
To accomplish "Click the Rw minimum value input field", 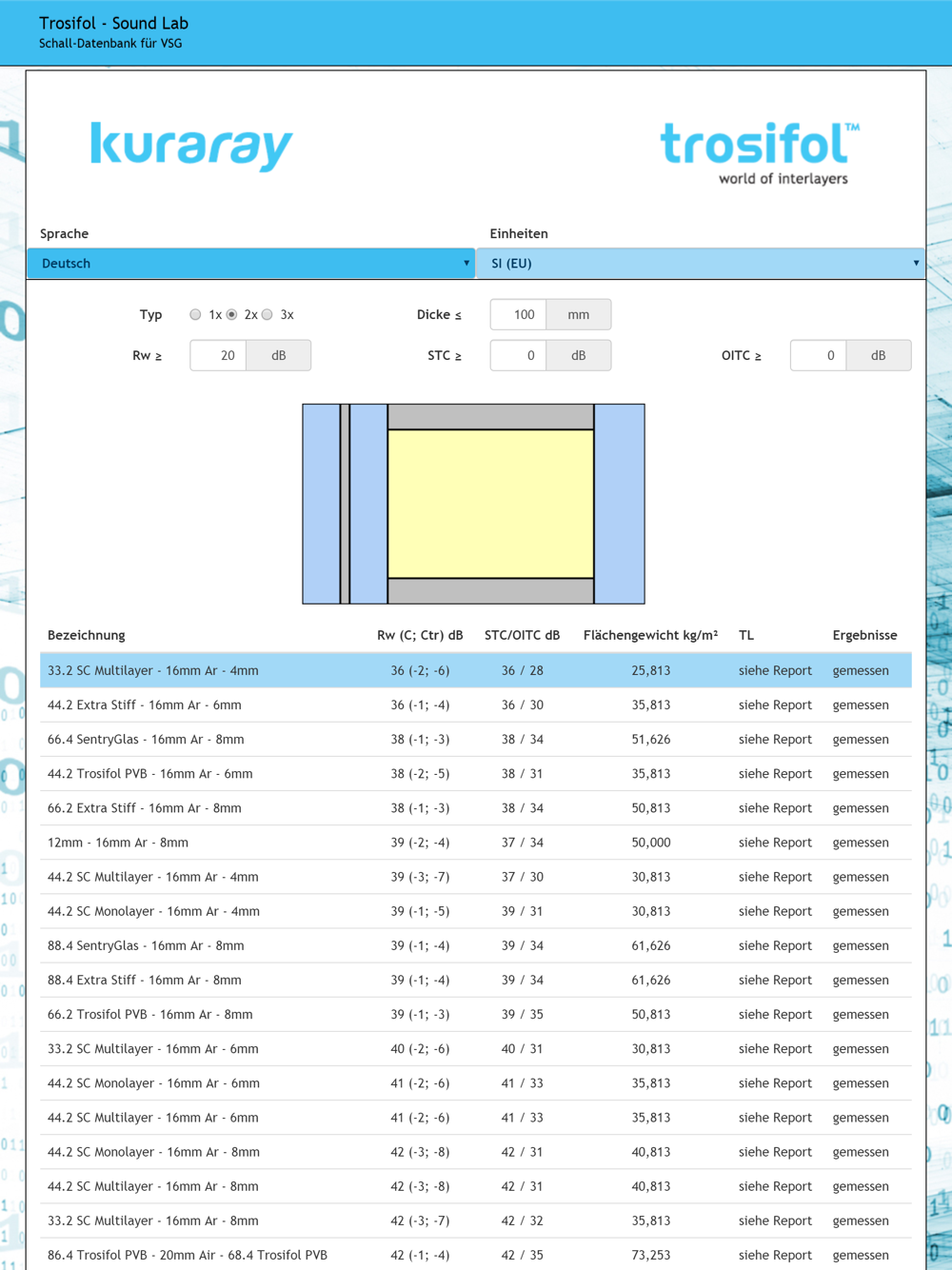I will tap(218, 355).
